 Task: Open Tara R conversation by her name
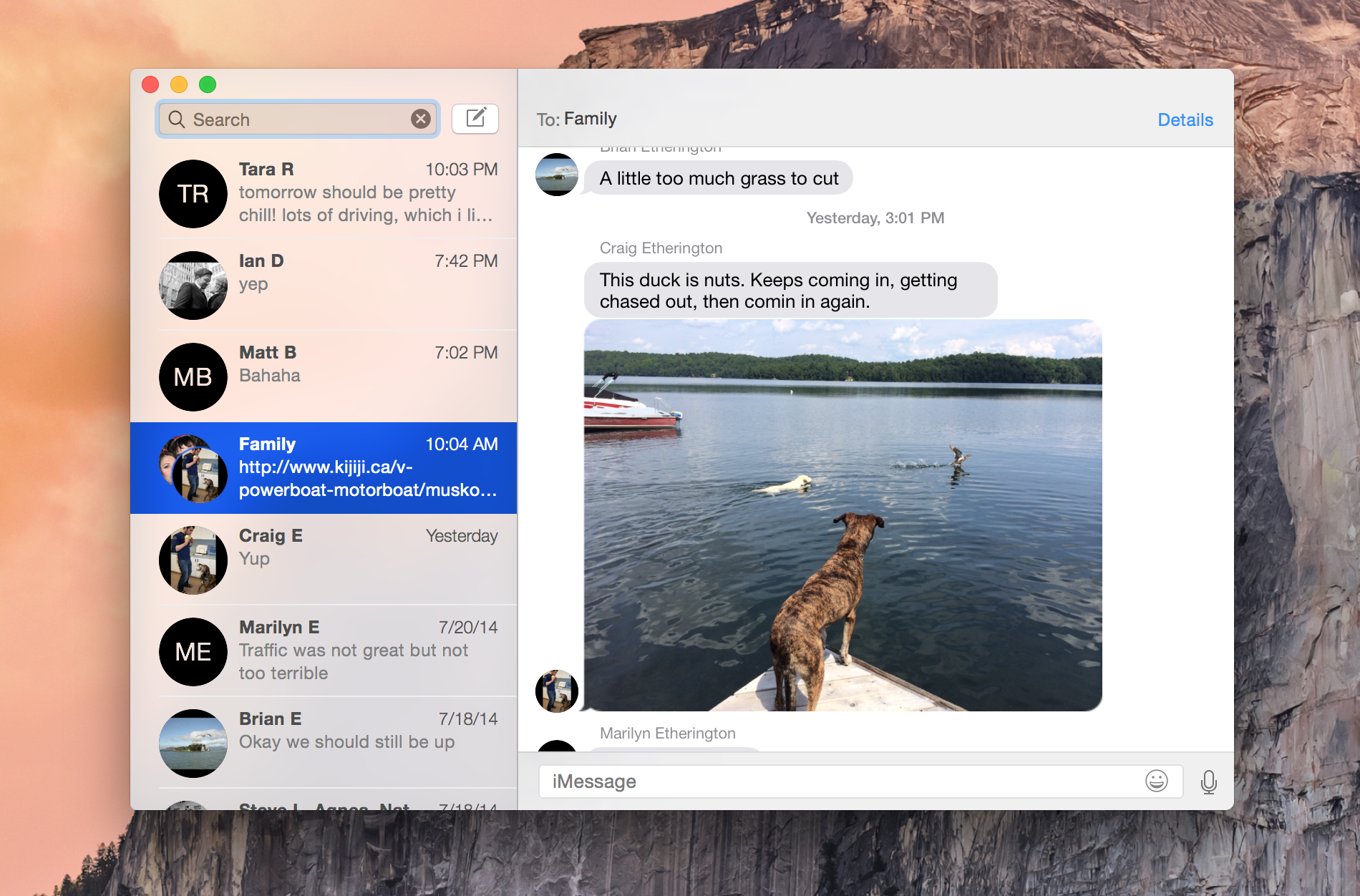pyautogui.click(x=266, y=169)
